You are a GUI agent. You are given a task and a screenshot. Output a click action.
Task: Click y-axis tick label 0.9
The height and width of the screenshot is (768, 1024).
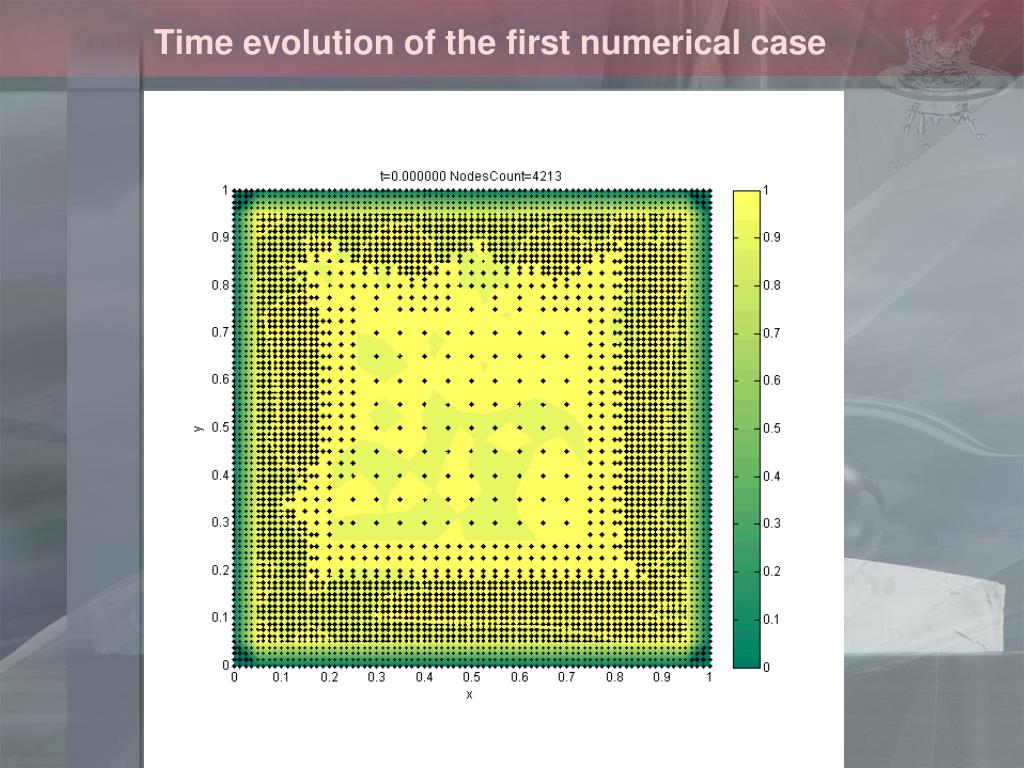220,237
